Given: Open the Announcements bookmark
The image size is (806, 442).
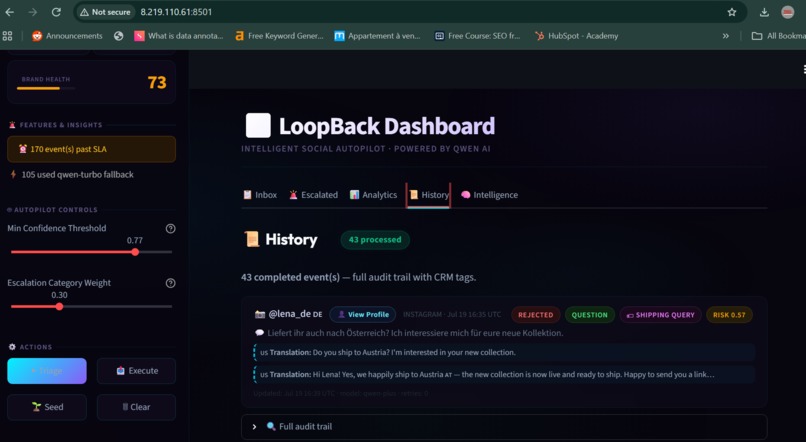Looking at the screenshot, I should (67, 36).
